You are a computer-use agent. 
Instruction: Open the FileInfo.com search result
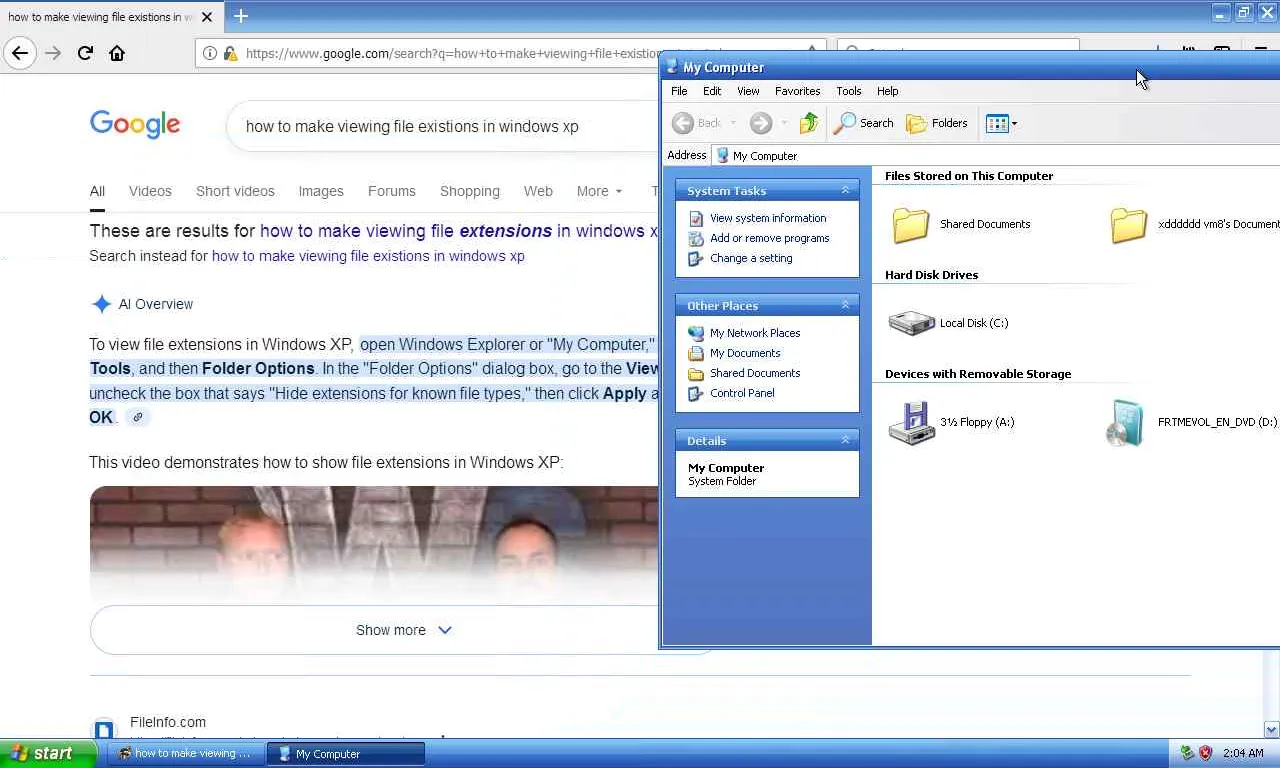coord(168,722)
